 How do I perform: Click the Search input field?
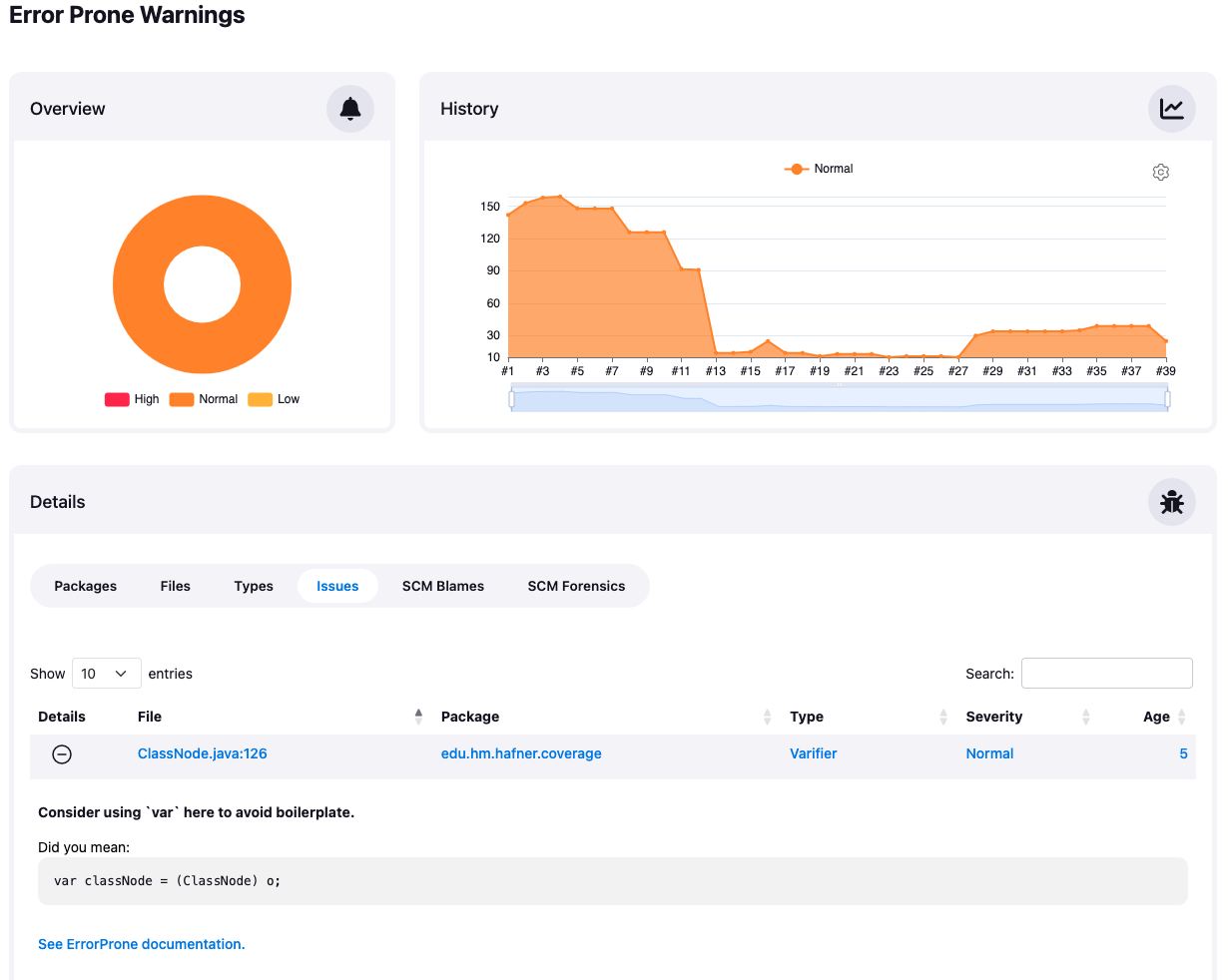[x=1106, y=673]
